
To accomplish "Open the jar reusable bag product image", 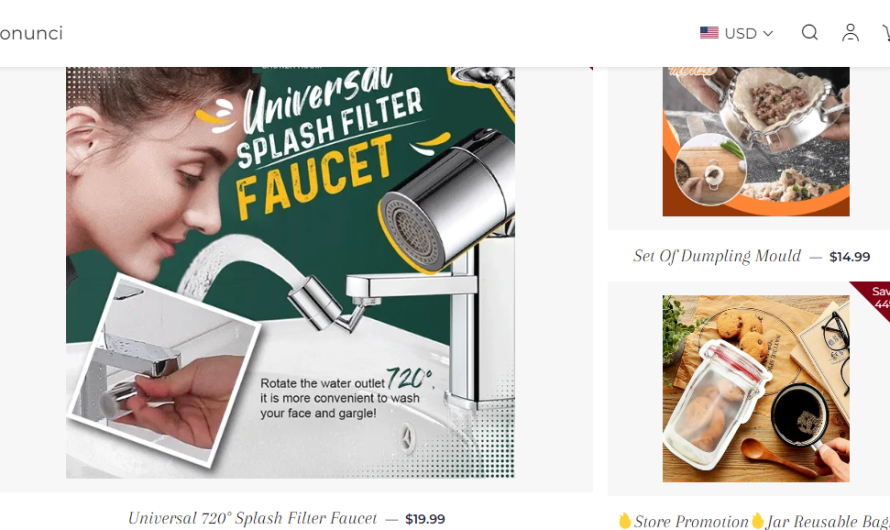I will (755, 388).
